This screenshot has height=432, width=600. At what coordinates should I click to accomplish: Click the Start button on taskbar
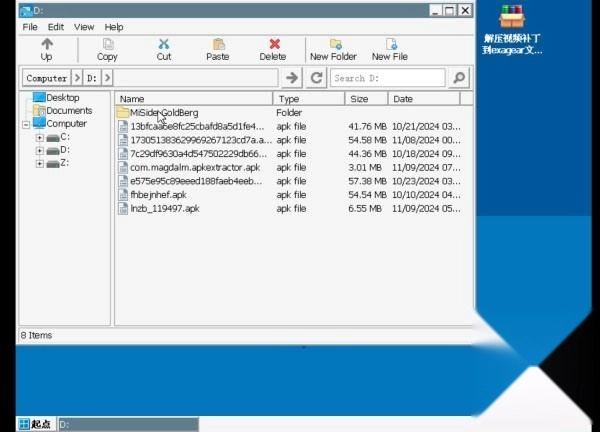(x=35, y=424)
